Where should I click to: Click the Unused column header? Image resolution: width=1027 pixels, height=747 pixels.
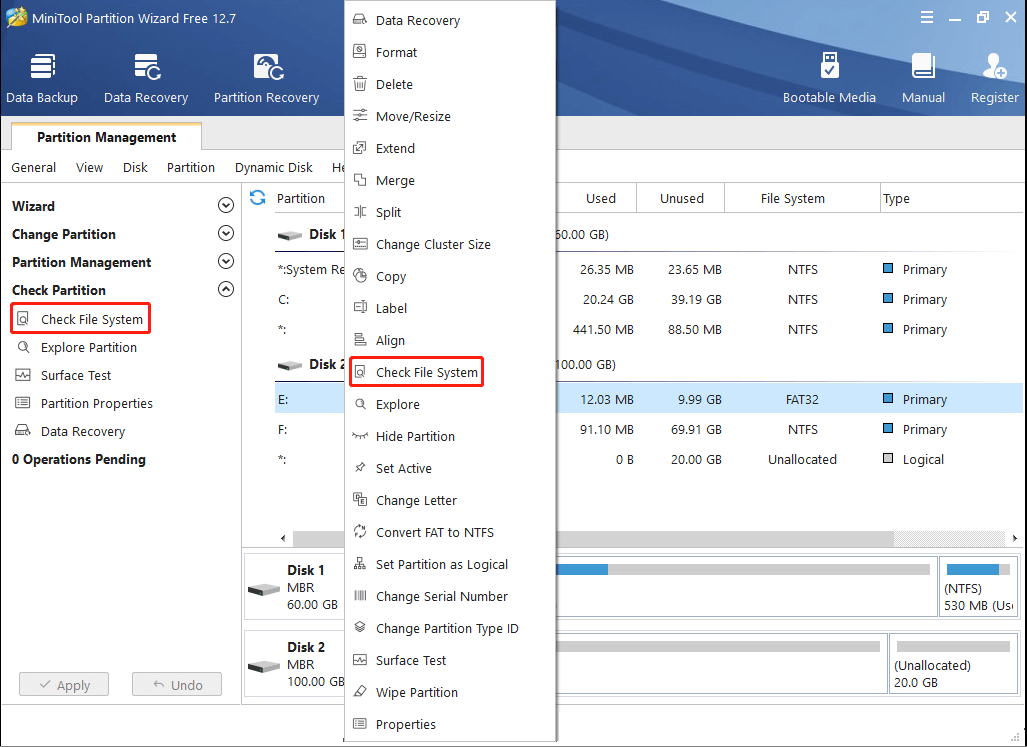[x=682, y=198]
